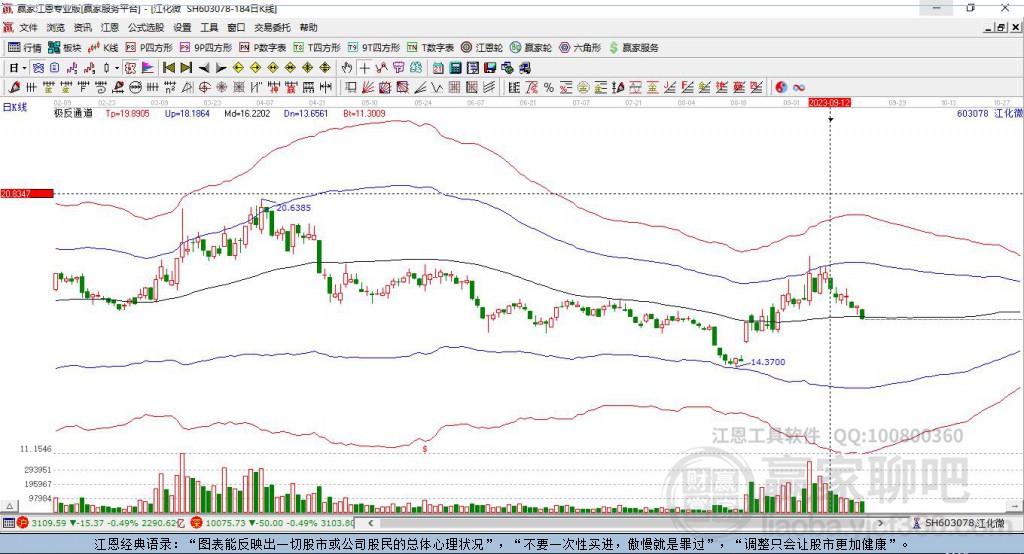Open the 赢家轮 tool

[x=531, y=48]
